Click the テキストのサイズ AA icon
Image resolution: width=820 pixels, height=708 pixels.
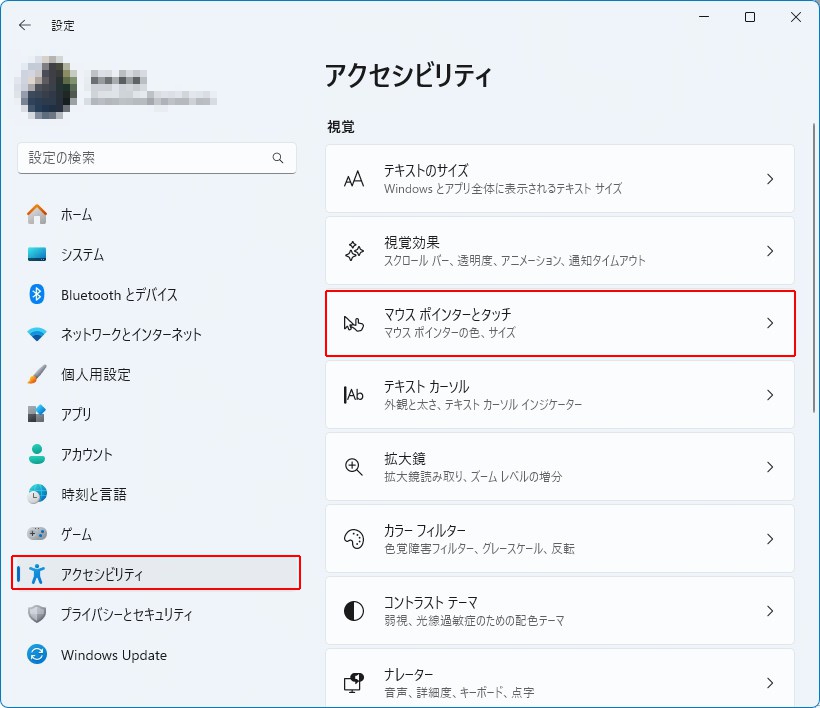[x=354, y=179]
